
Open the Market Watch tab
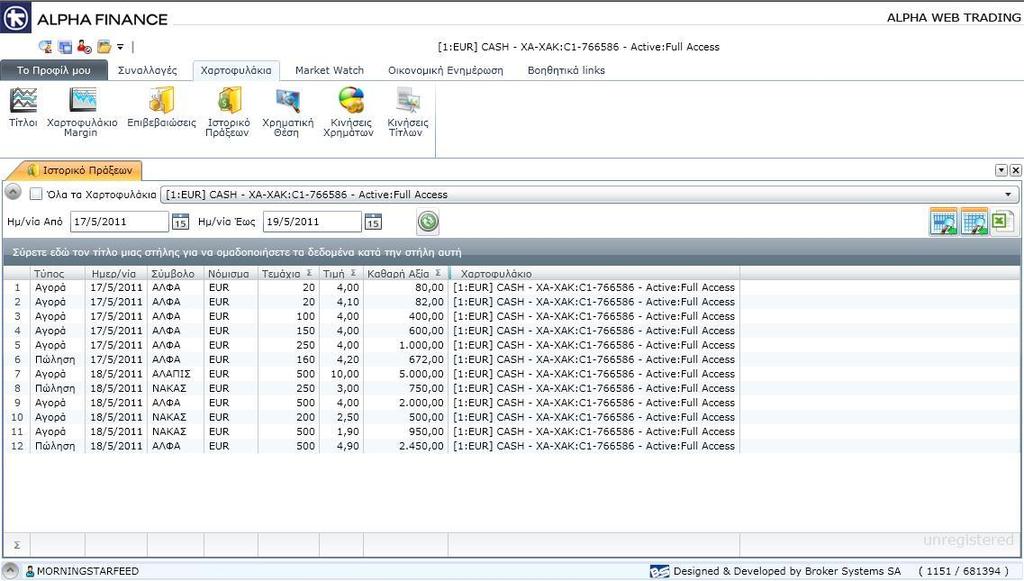(x=329, y=71)
